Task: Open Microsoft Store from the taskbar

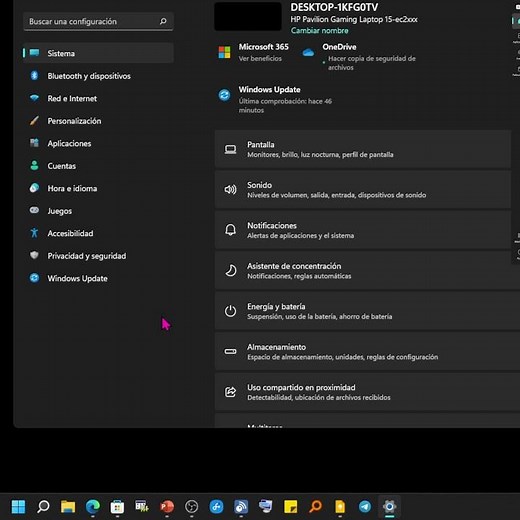Action: 117,507
